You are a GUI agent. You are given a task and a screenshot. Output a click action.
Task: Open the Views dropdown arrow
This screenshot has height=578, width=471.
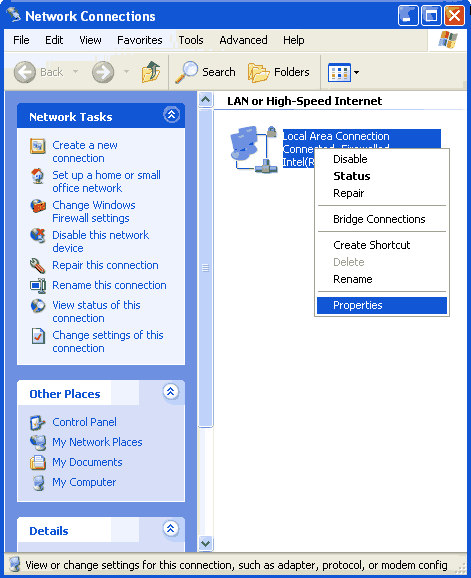pyautogui.click(x=356, y=73)
